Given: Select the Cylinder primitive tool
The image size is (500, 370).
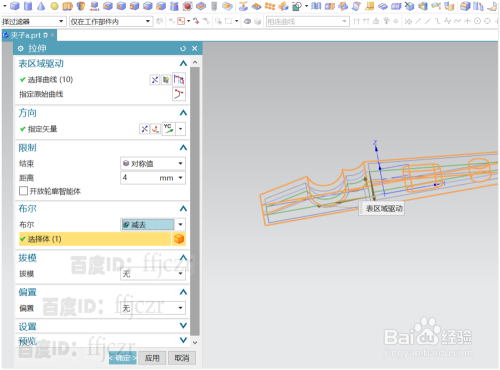Looking at the screenshot, I should click(x=28, y=6).
